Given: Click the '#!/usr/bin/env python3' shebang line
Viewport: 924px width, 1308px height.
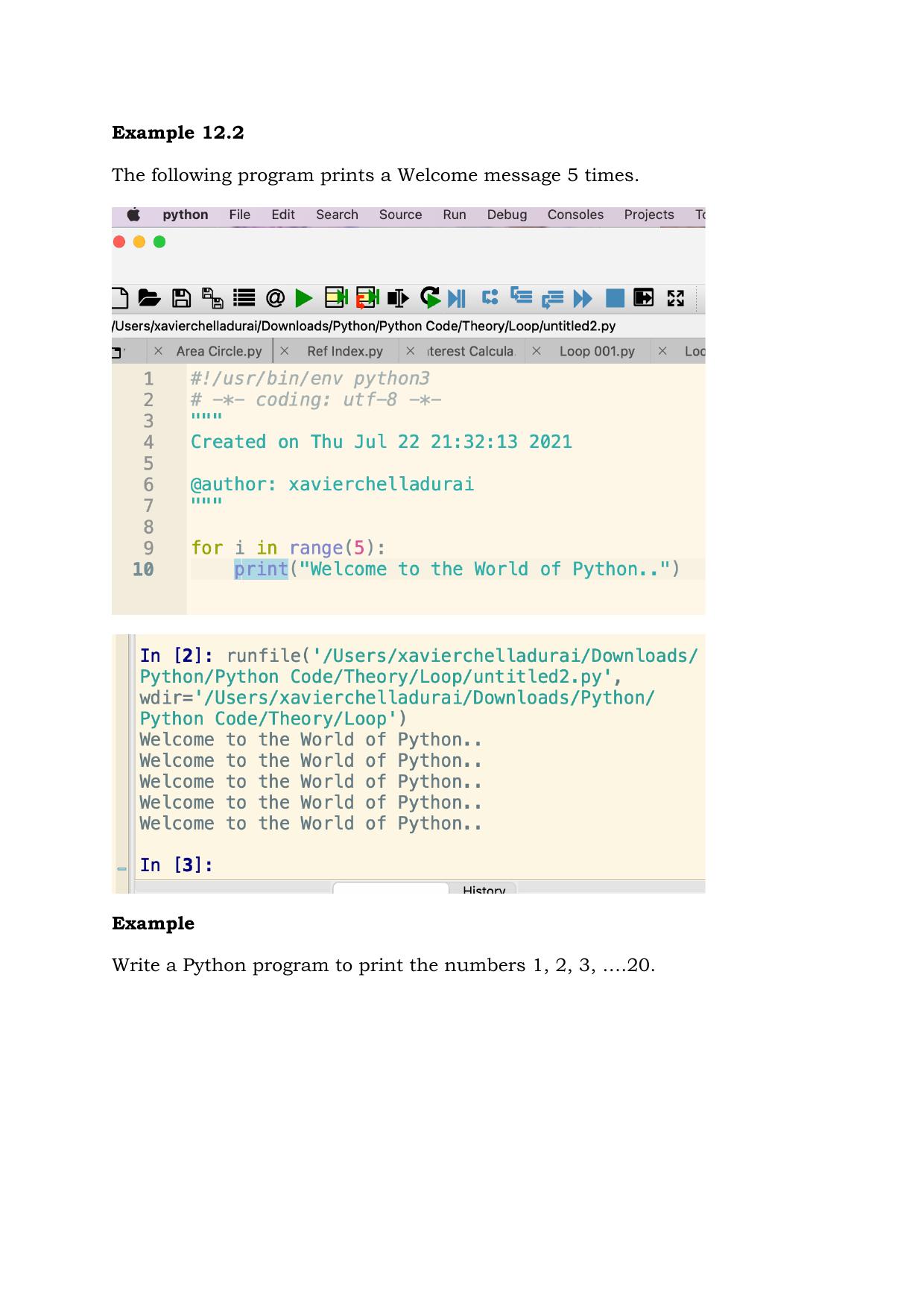Looking at the screenshot, I should [310, 379].
